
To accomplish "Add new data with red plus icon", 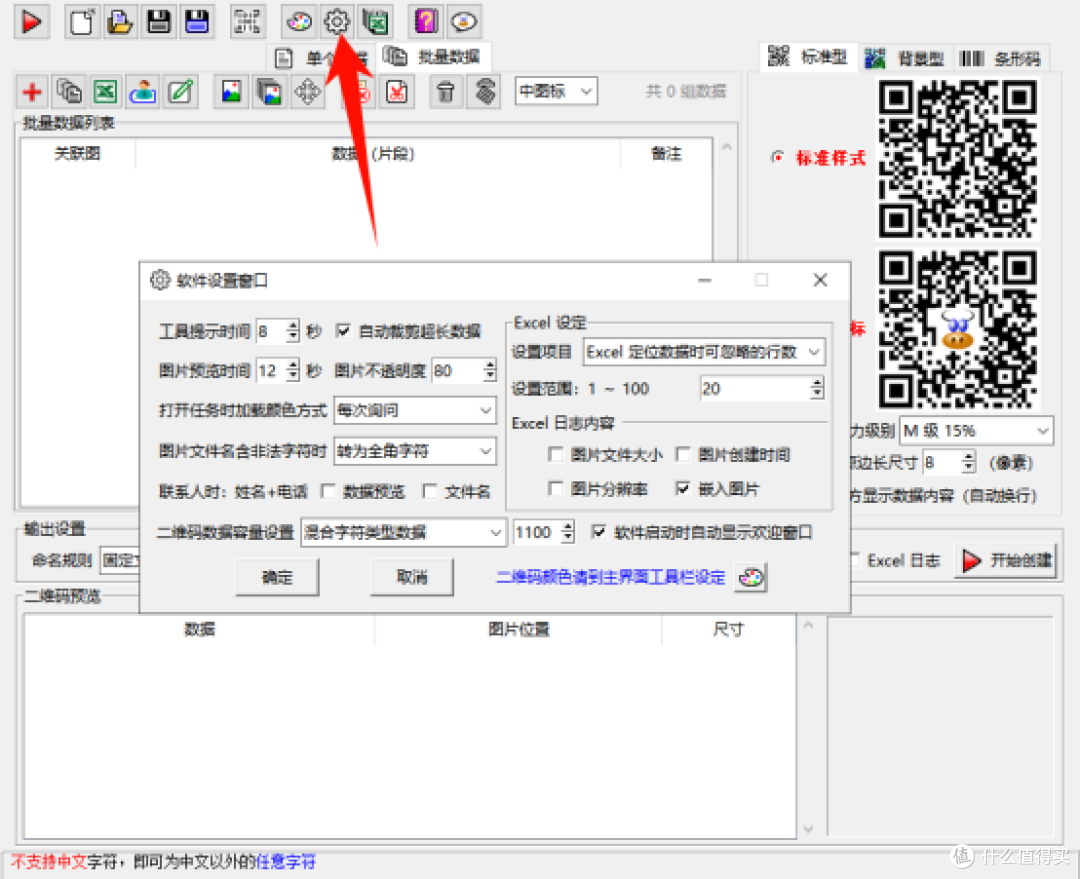I will [x=32, y=92].
